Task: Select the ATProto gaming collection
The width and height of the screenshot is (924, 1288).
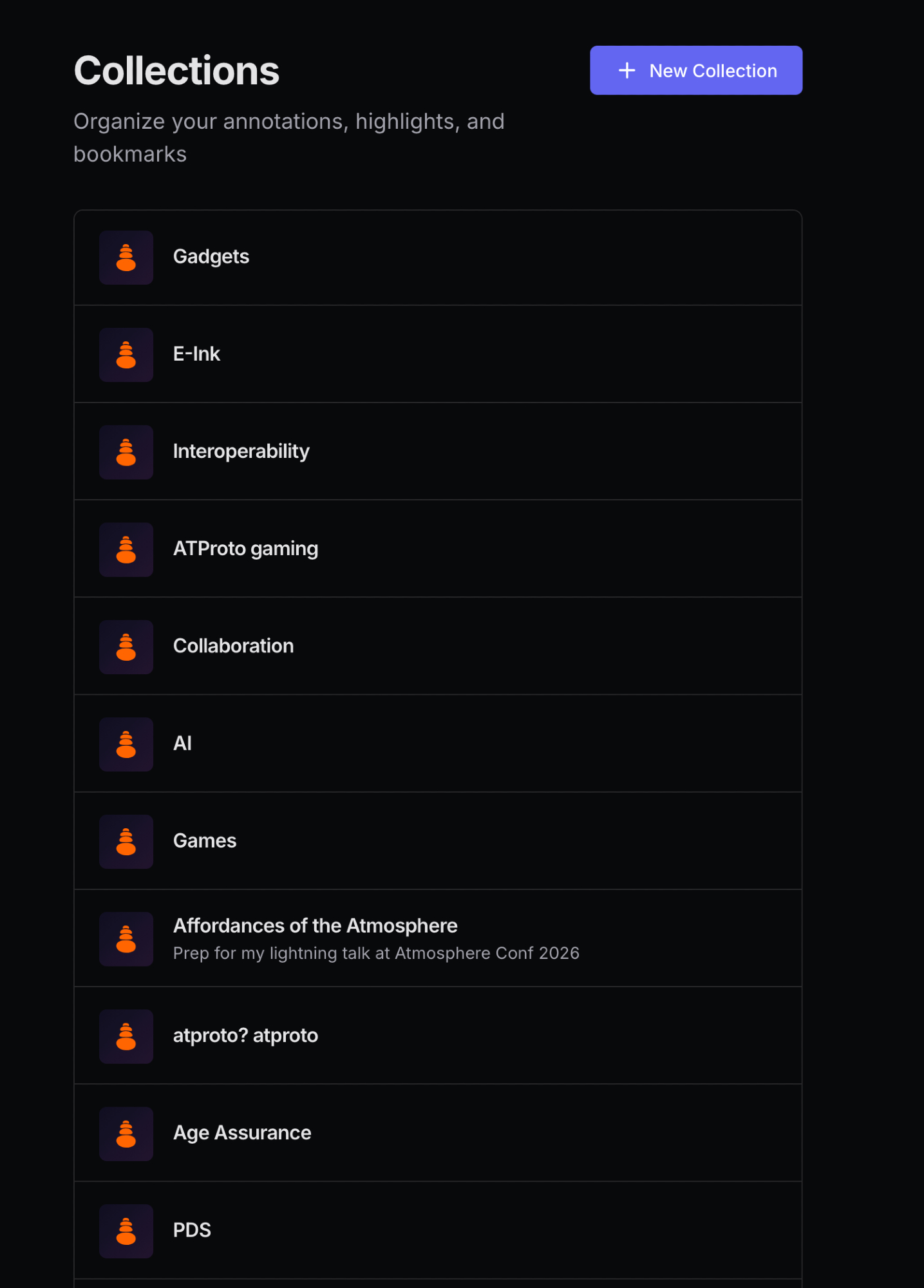Action: (245, 549)
